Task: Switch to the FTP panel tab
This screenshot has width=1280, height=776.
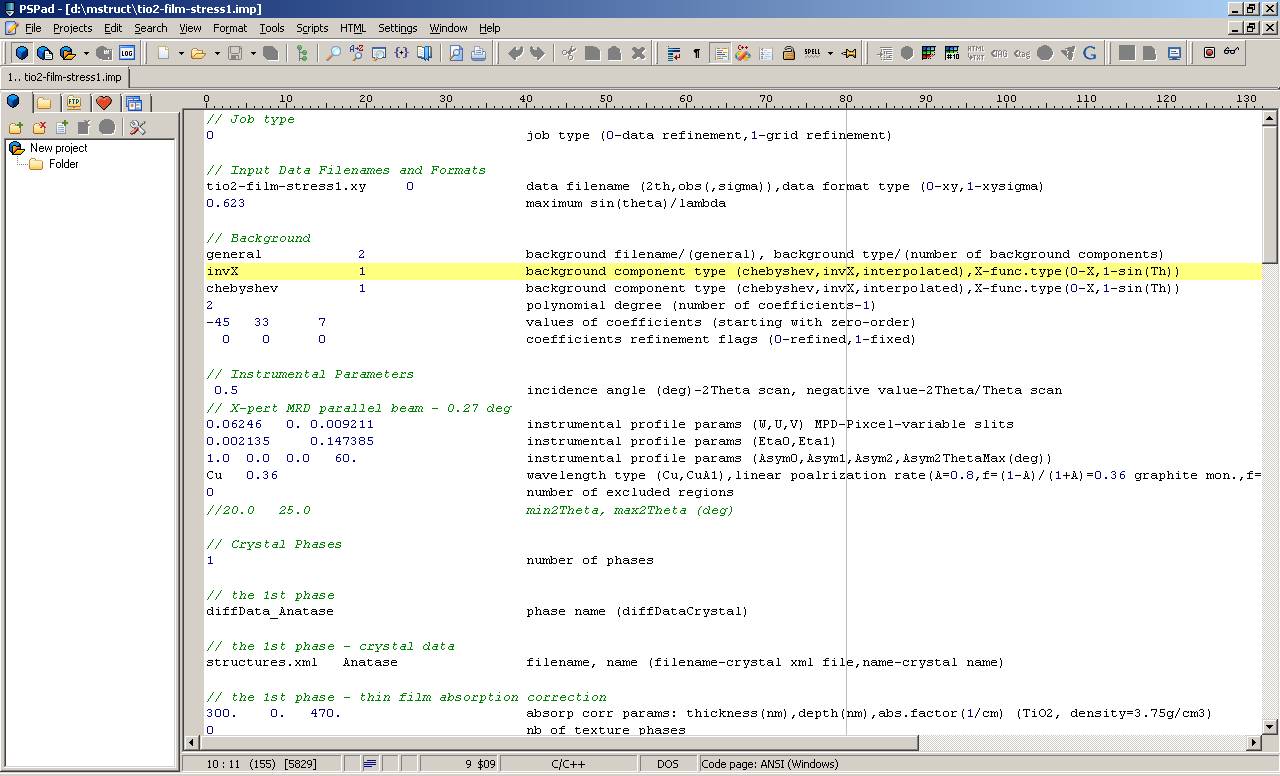Action: tap(74, 102)
